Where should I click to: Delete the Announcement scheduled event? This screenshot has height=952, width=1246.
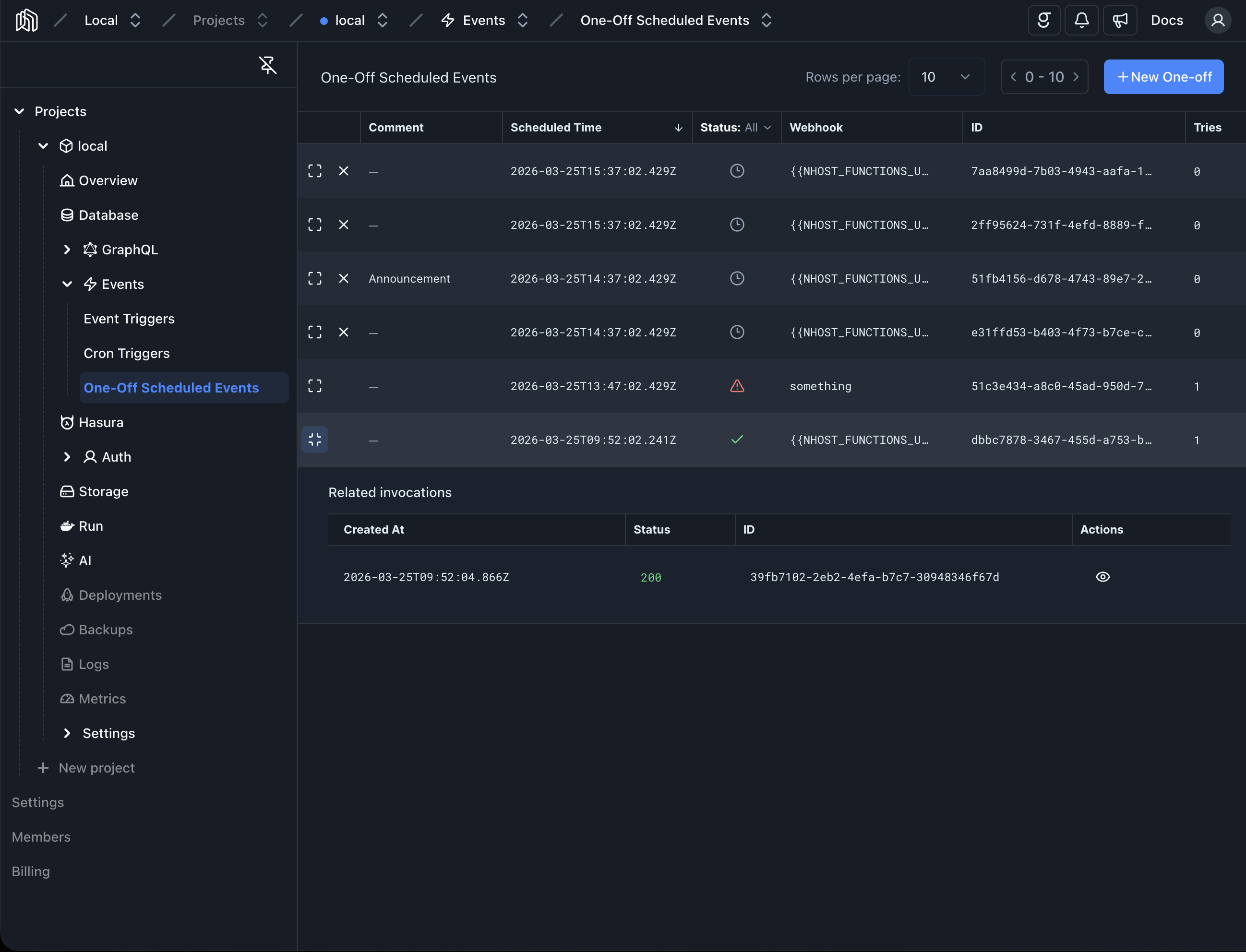(344, 278)
